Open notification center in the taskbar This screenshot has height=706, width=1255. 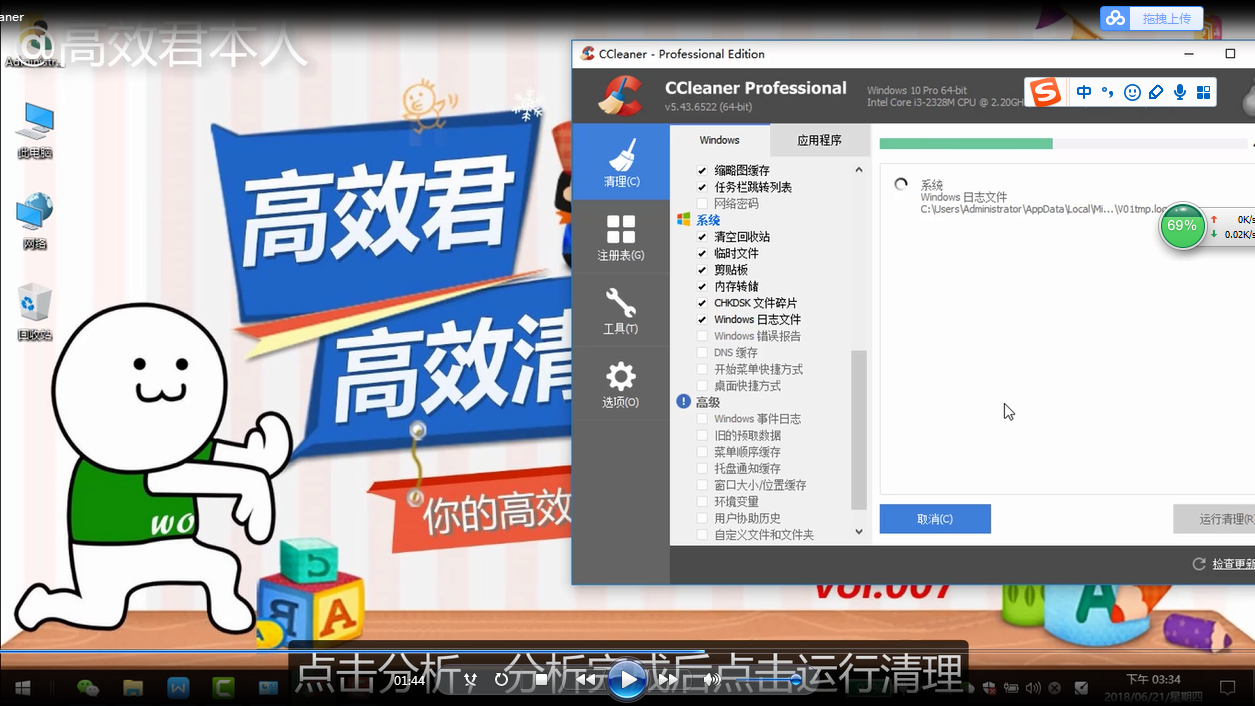[1228, 688]
